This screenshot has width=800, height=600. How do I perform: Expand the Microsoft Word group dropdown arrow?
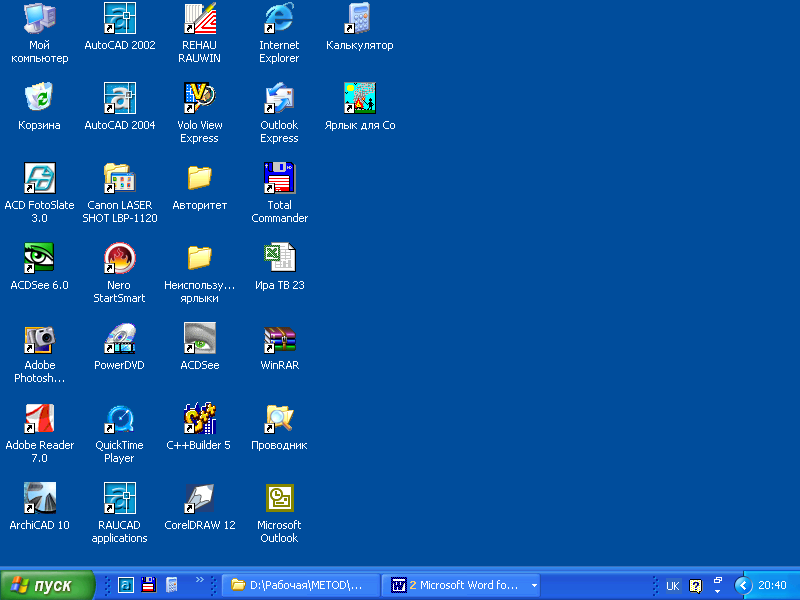tap(534, 585)
